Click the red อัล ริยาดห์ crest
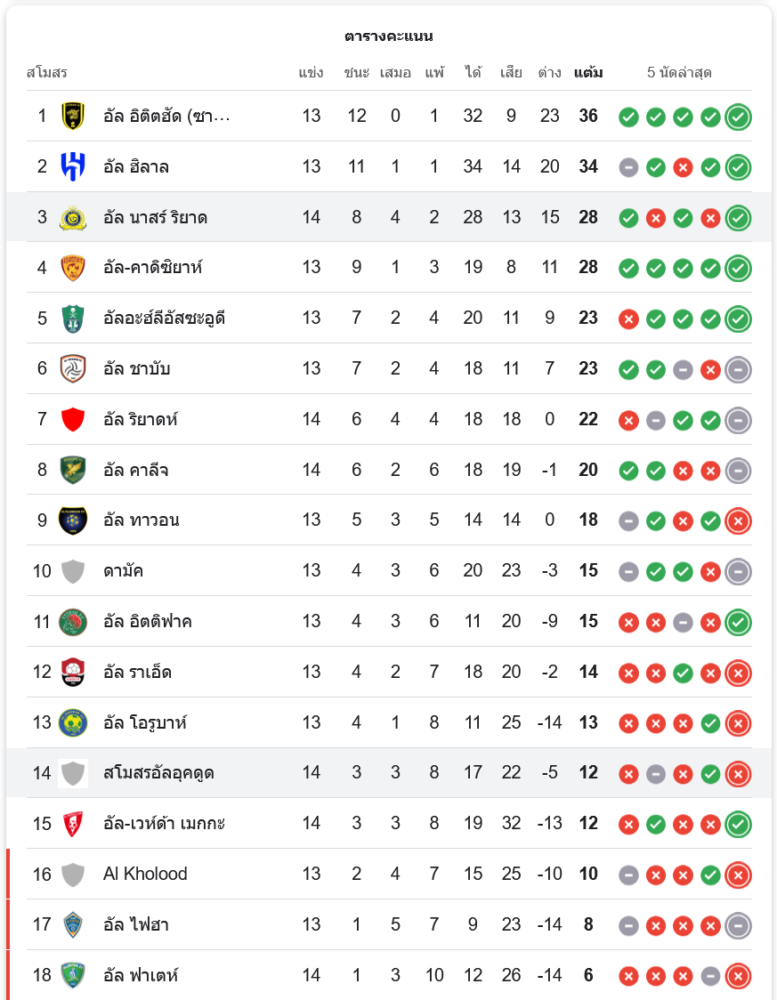777x1000 pixels. coord(73,419)
